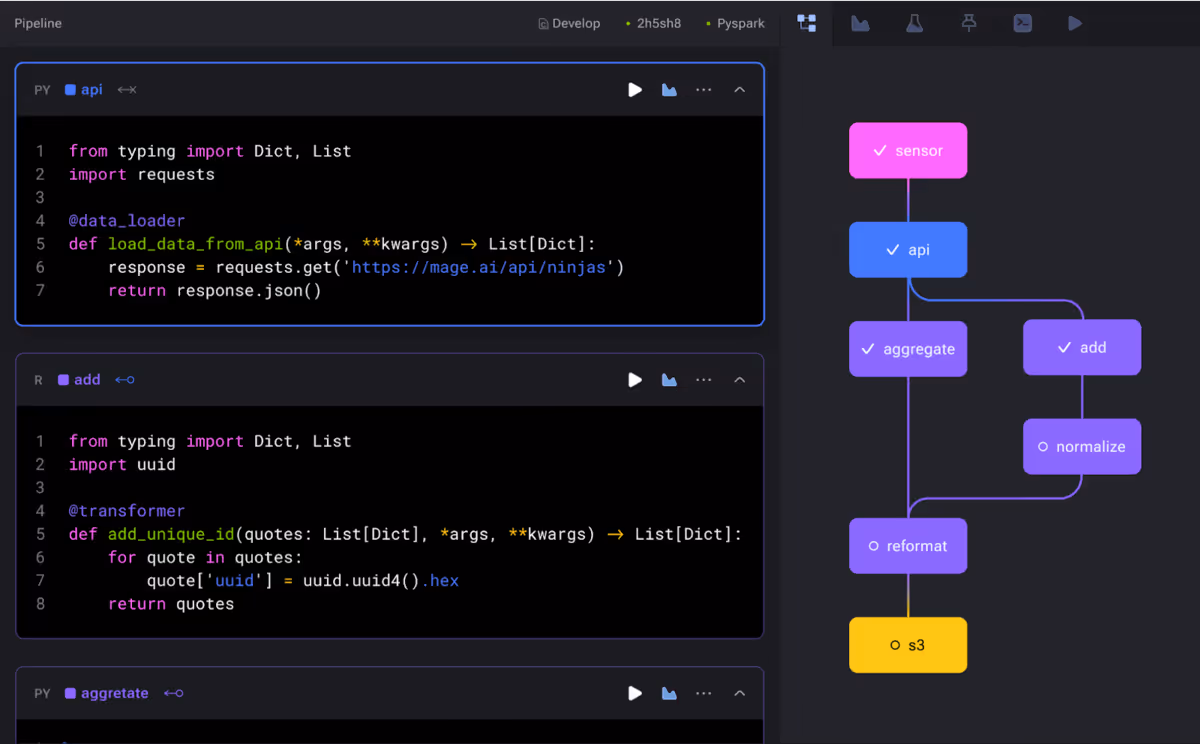1200x744 pixels.
Task: Collapse the add block
Action: [x=740, y=380]
